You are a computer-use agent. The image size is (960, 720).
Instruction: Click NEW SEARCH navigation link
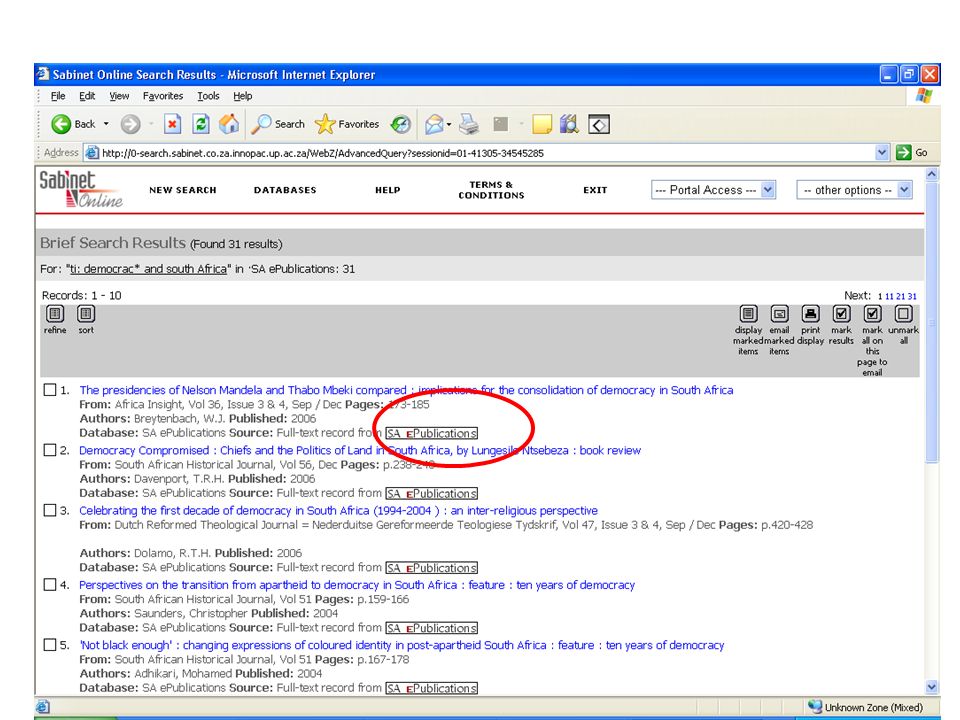click(x=183, y=190)
